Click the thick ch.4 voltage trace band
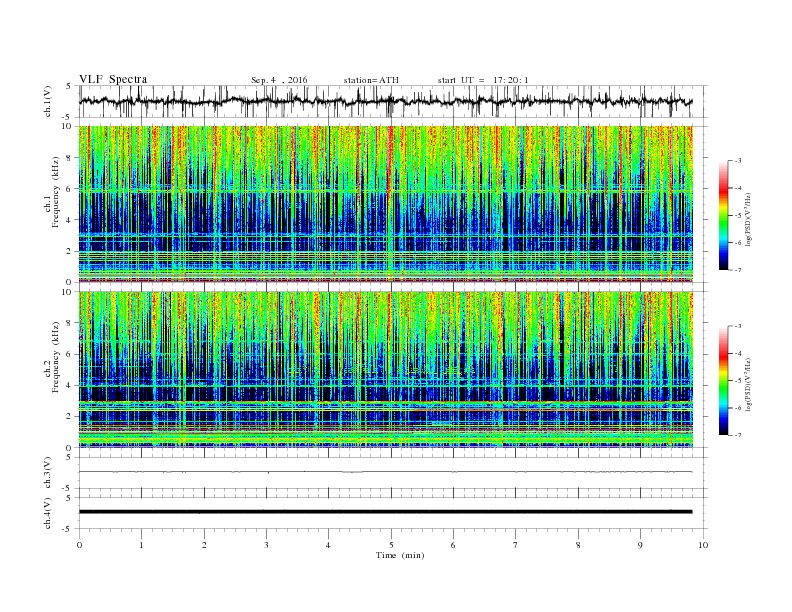The height and width of the screenshot is (612, 792). [385, 512]
